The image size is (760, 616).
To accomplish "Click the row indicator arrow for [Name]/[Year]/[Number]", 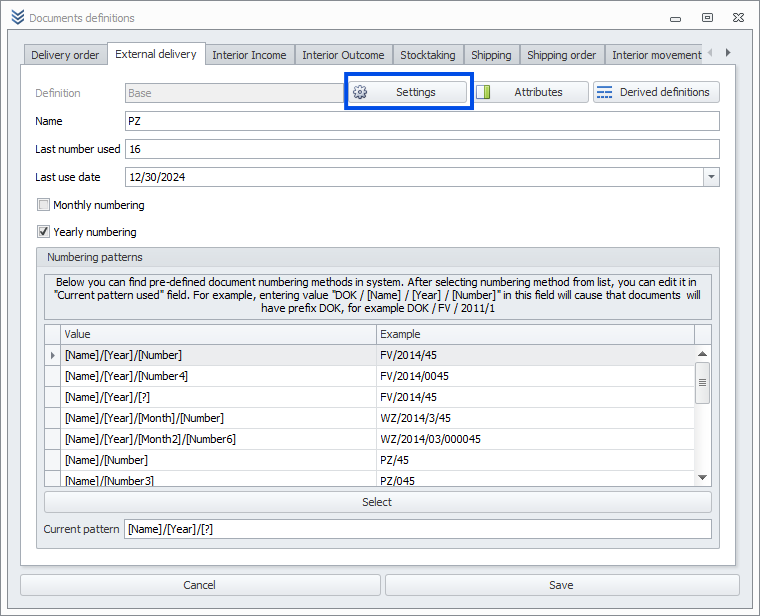I will pos(52,355).
